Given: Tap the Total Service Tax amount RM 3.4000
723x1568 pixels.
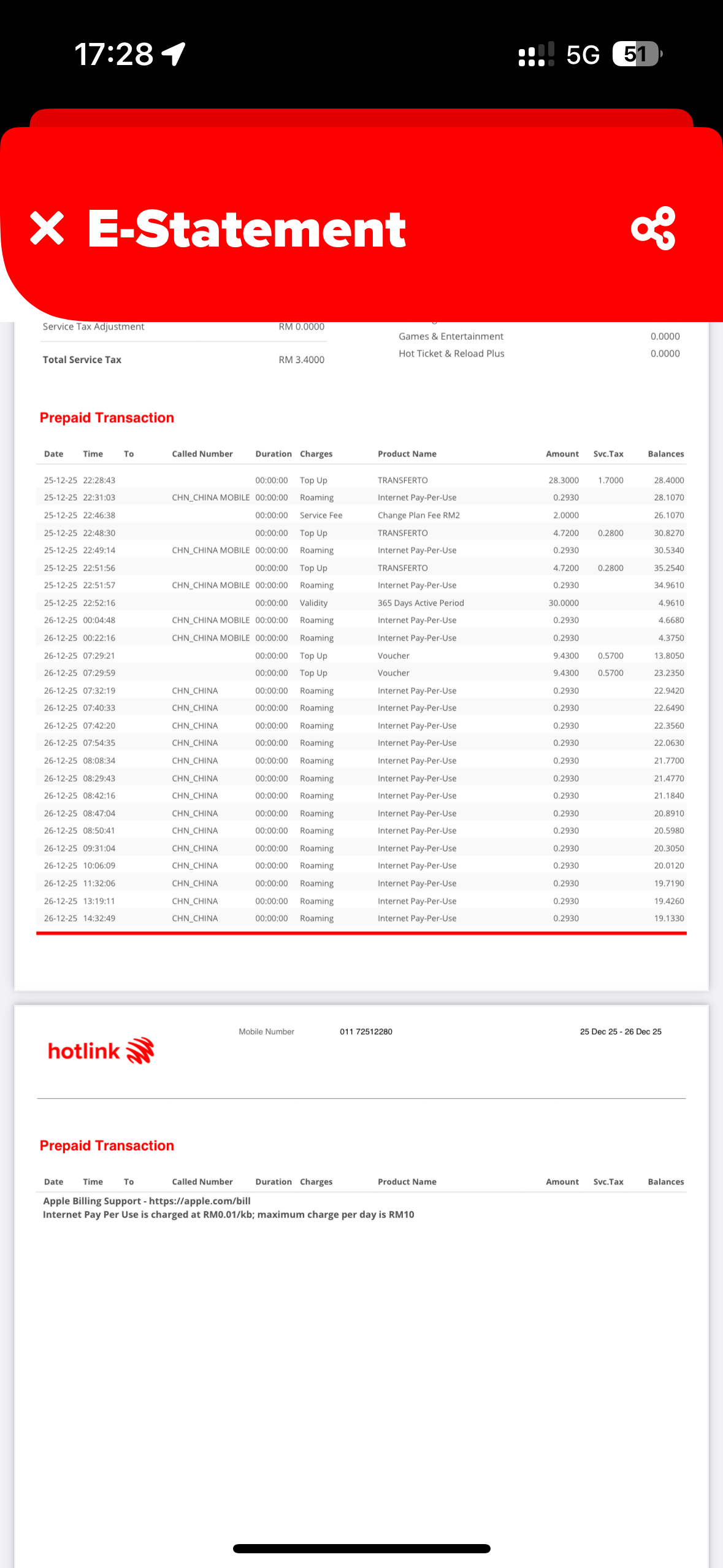Looking at the screenshot, I should pos(301,359).
